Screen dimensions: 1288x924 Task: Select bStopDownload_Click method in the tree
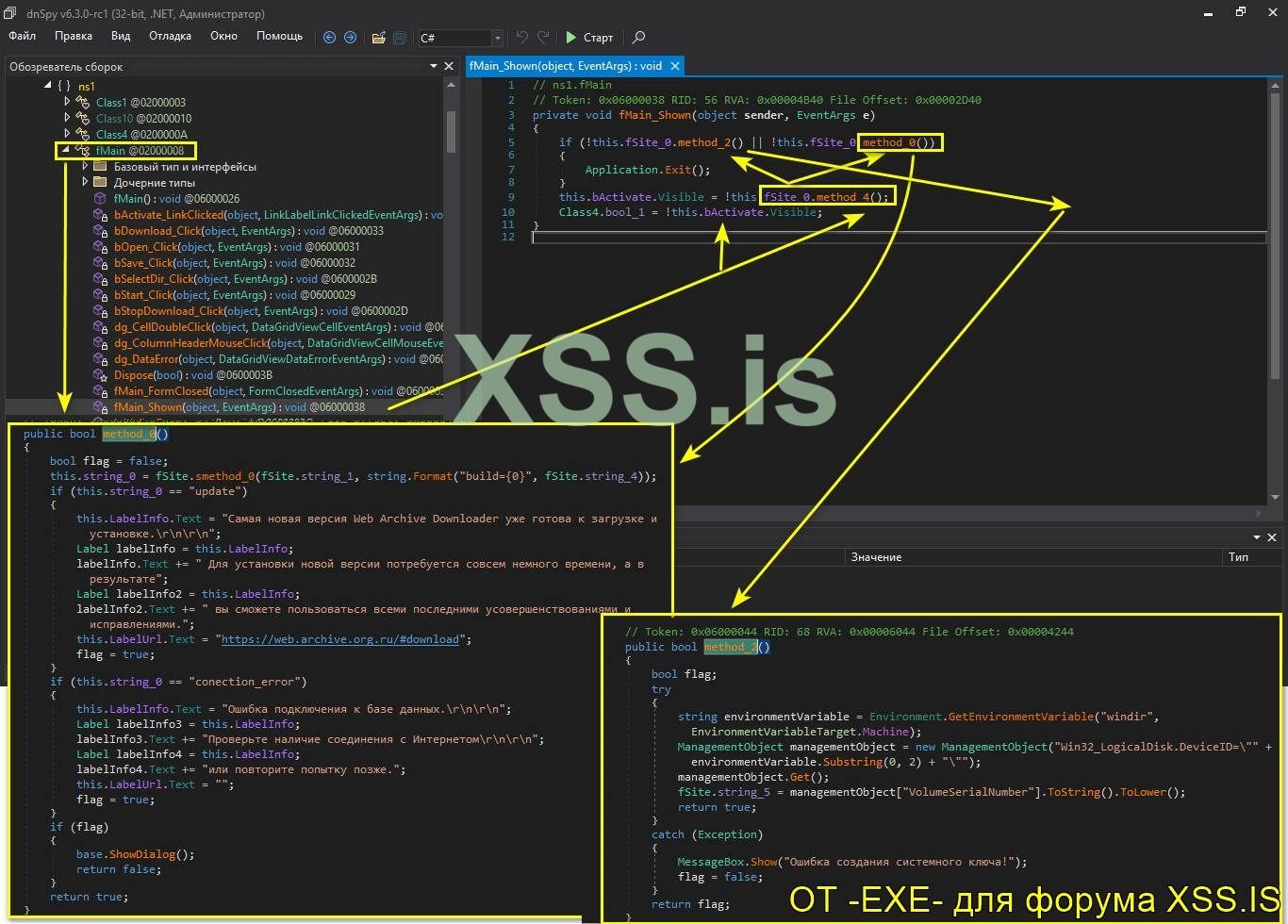[x=261, y=311]
